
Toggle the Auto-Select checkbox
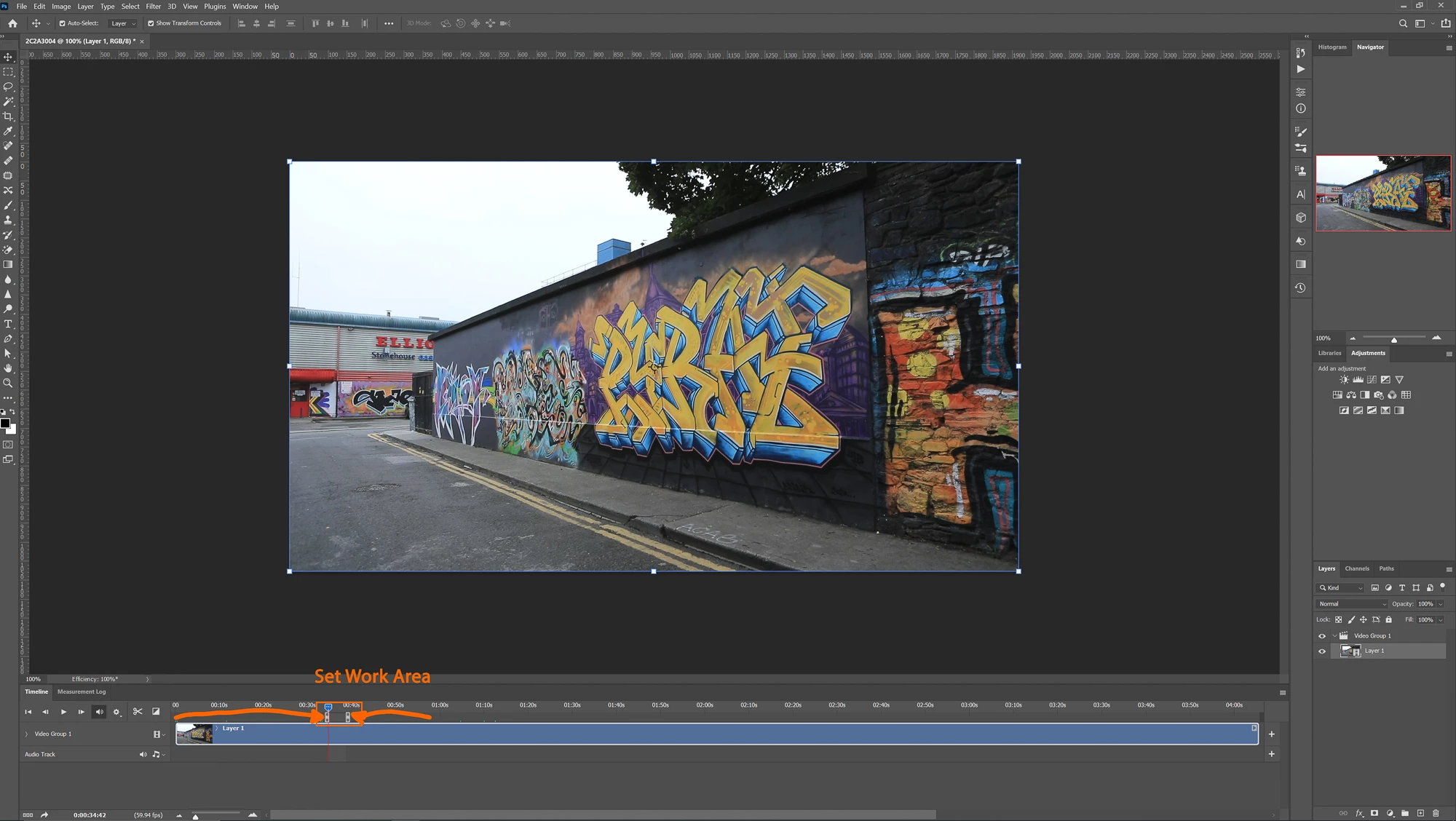pos(63,23)
